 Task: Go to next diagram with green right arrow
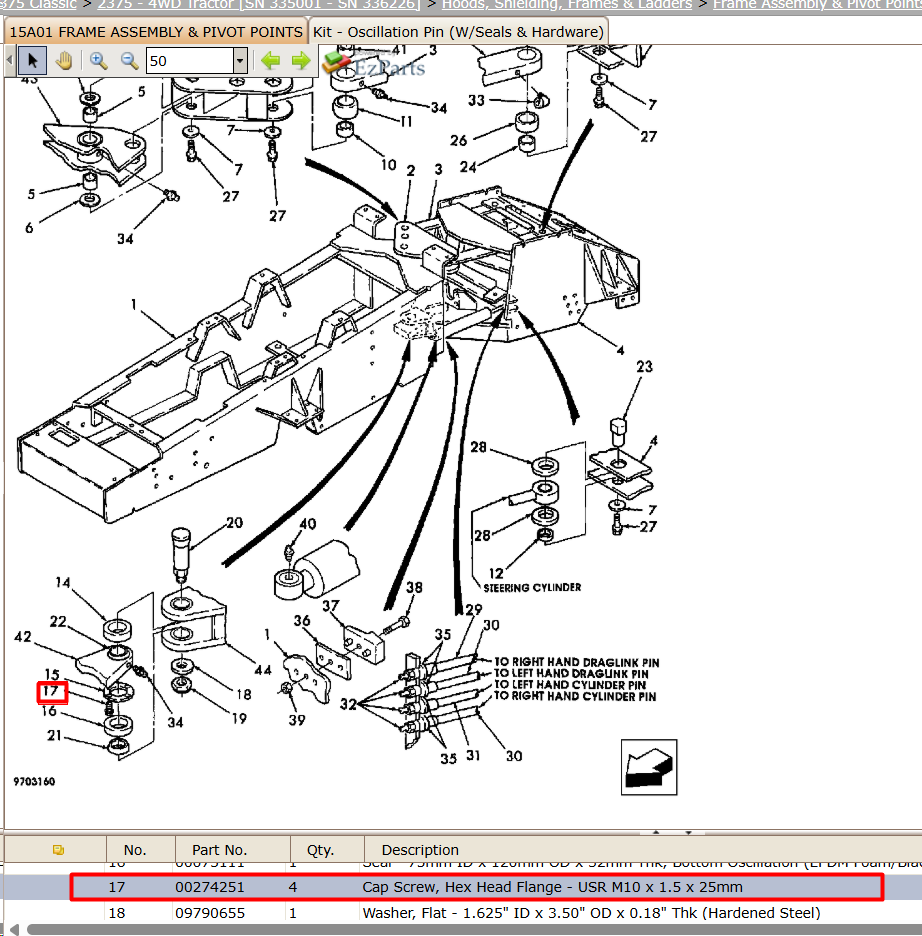click(x=301, y=61)
